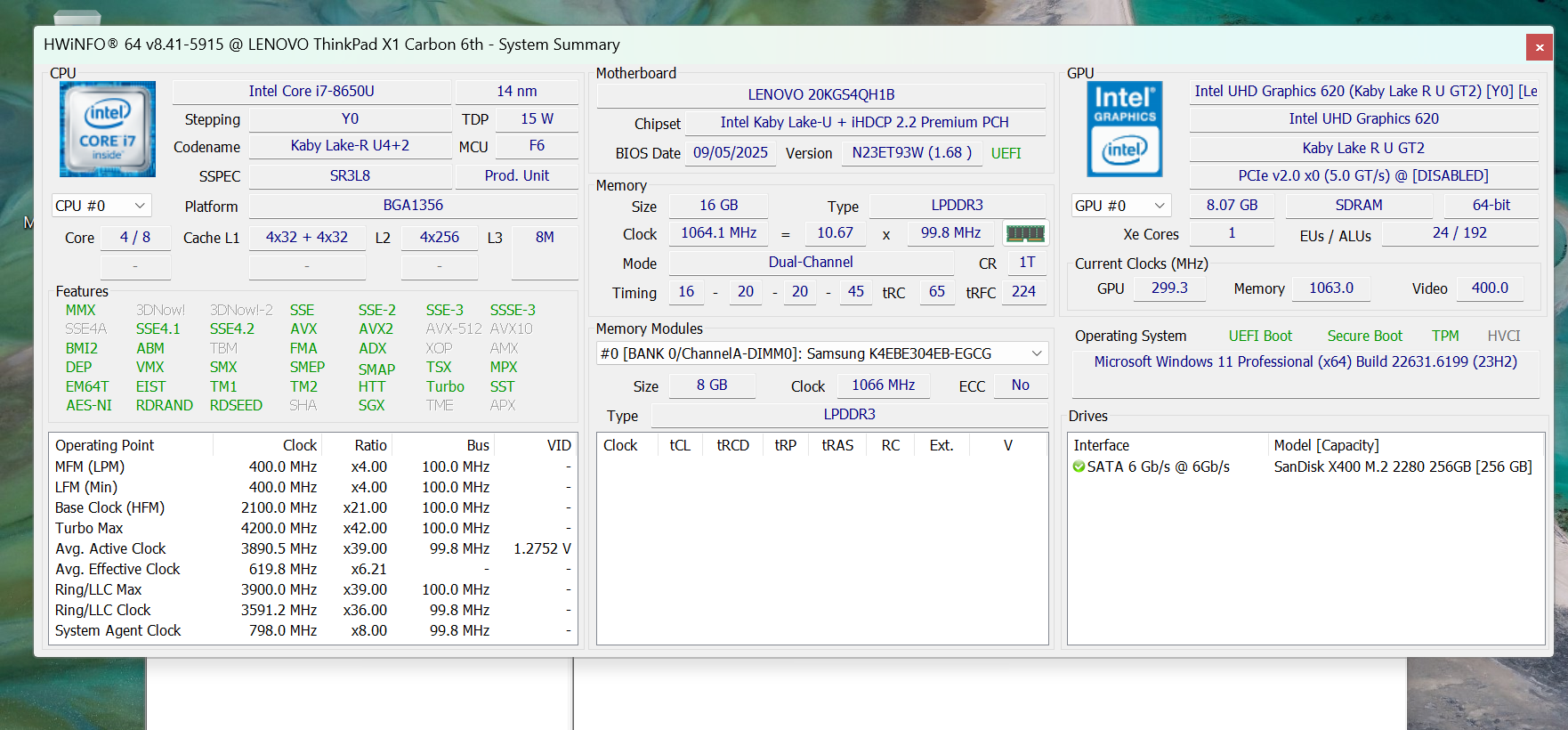1568x730 pixels.
Task: Click the AES-NI feature label
Action: coord(89,405)
